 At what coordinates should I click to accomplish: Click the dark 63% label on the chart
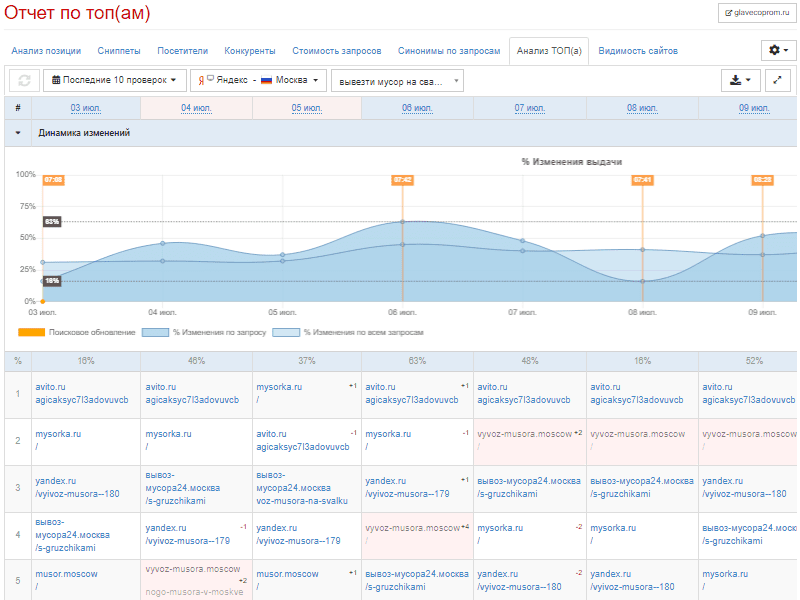[52, 221]
